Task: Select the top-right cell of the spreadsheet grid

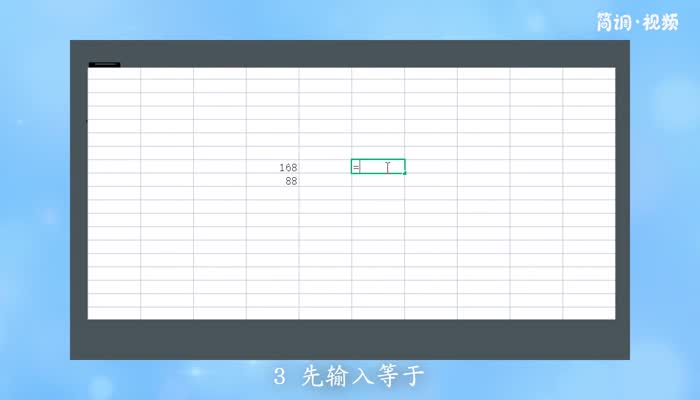Action: [x=589, y=73]
